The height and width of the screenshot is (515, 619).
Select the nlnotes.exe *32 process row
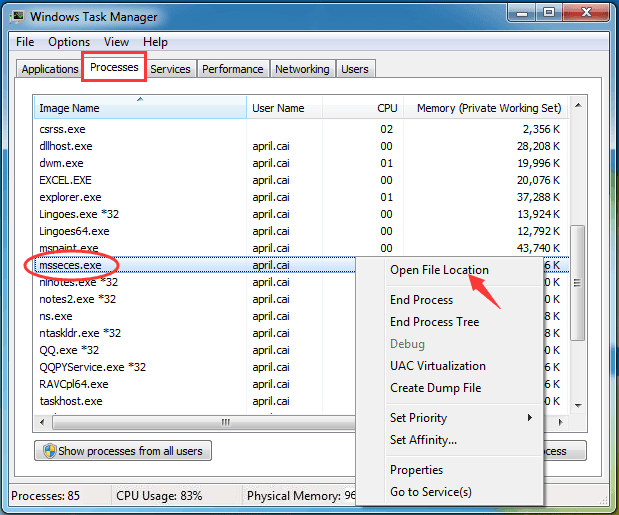click(195, 282)
